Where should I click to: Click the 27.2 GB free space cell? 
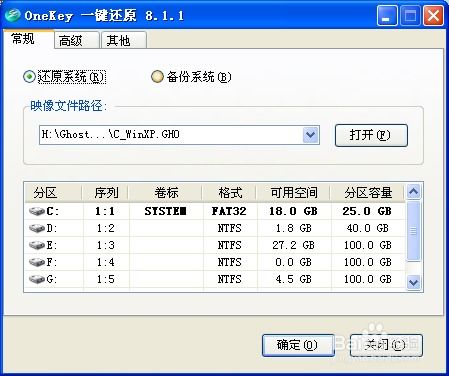[x=293, y=245]
